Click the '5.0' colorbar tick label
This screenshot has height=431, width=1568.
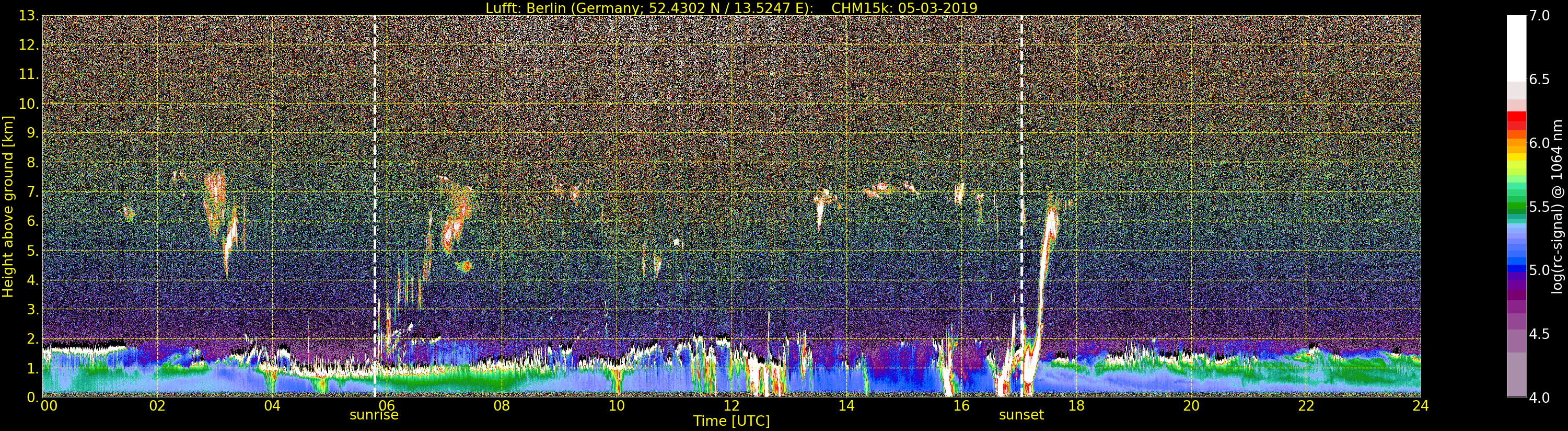pyautogui.click(x=1539, y=270)
